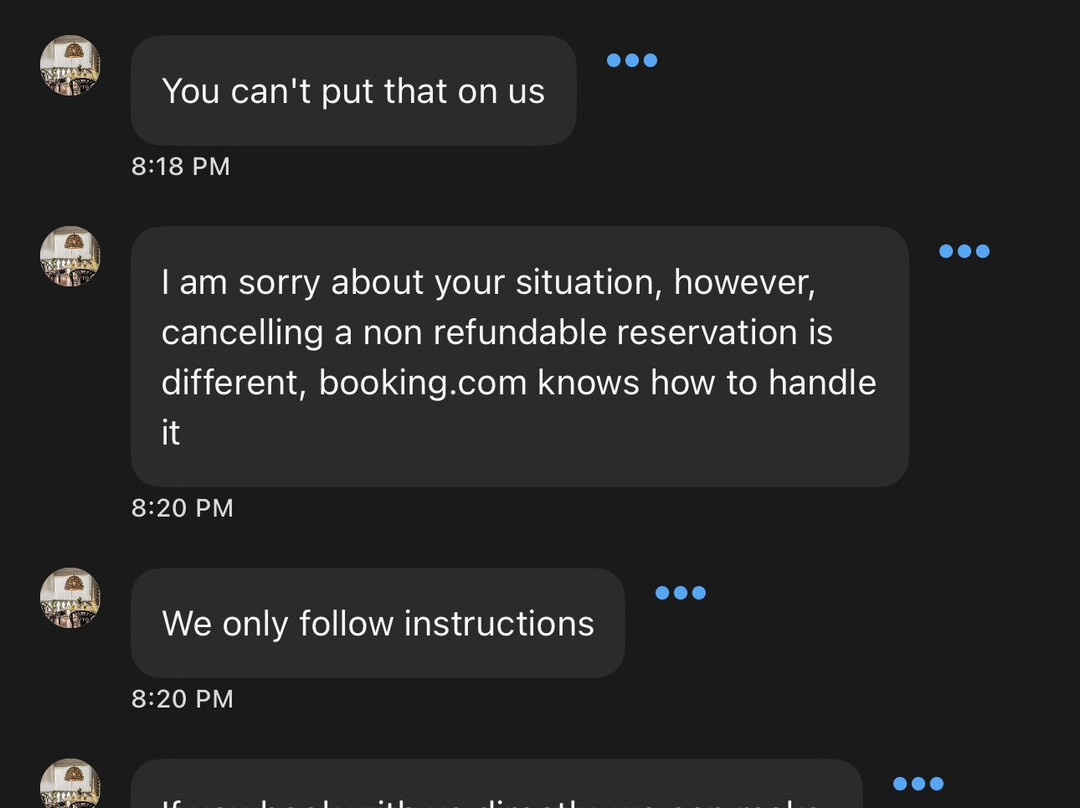
Task: Tap the avatar of the cut-off bottom message
Action: [x=70, y=783]
